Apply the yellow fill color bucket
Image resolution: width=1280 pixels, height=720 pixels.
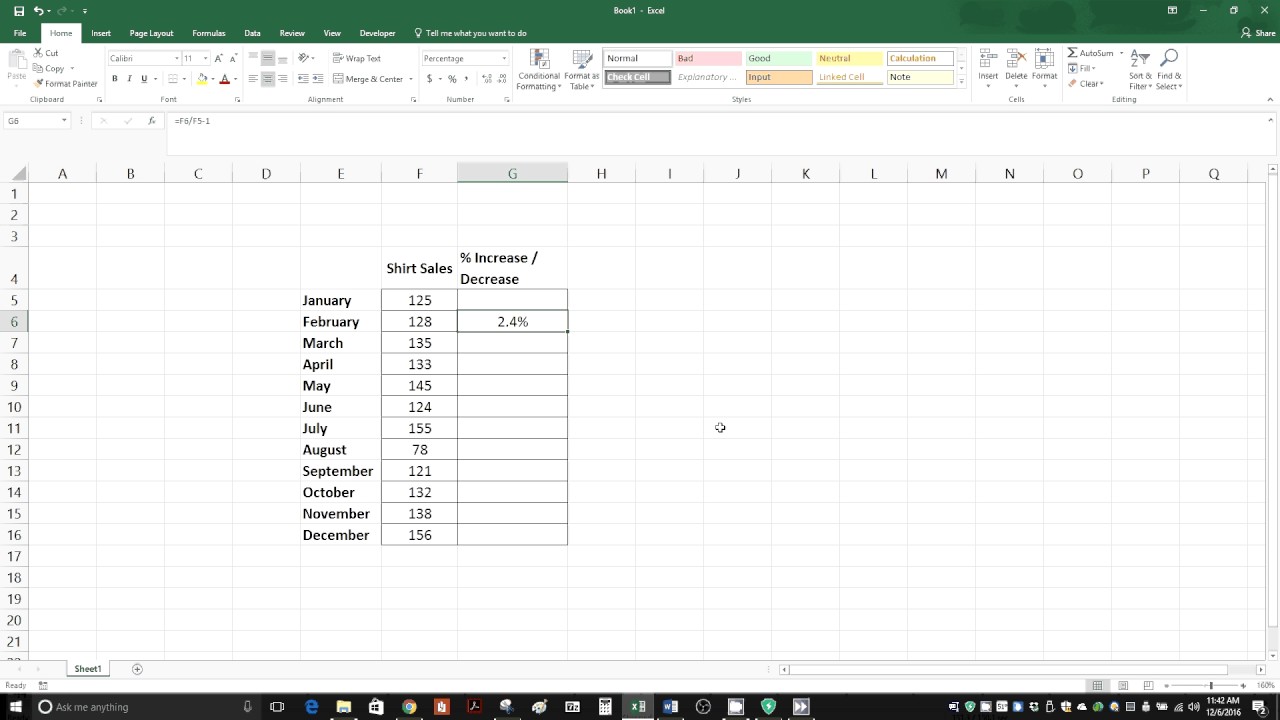click(x=202, y=79)
